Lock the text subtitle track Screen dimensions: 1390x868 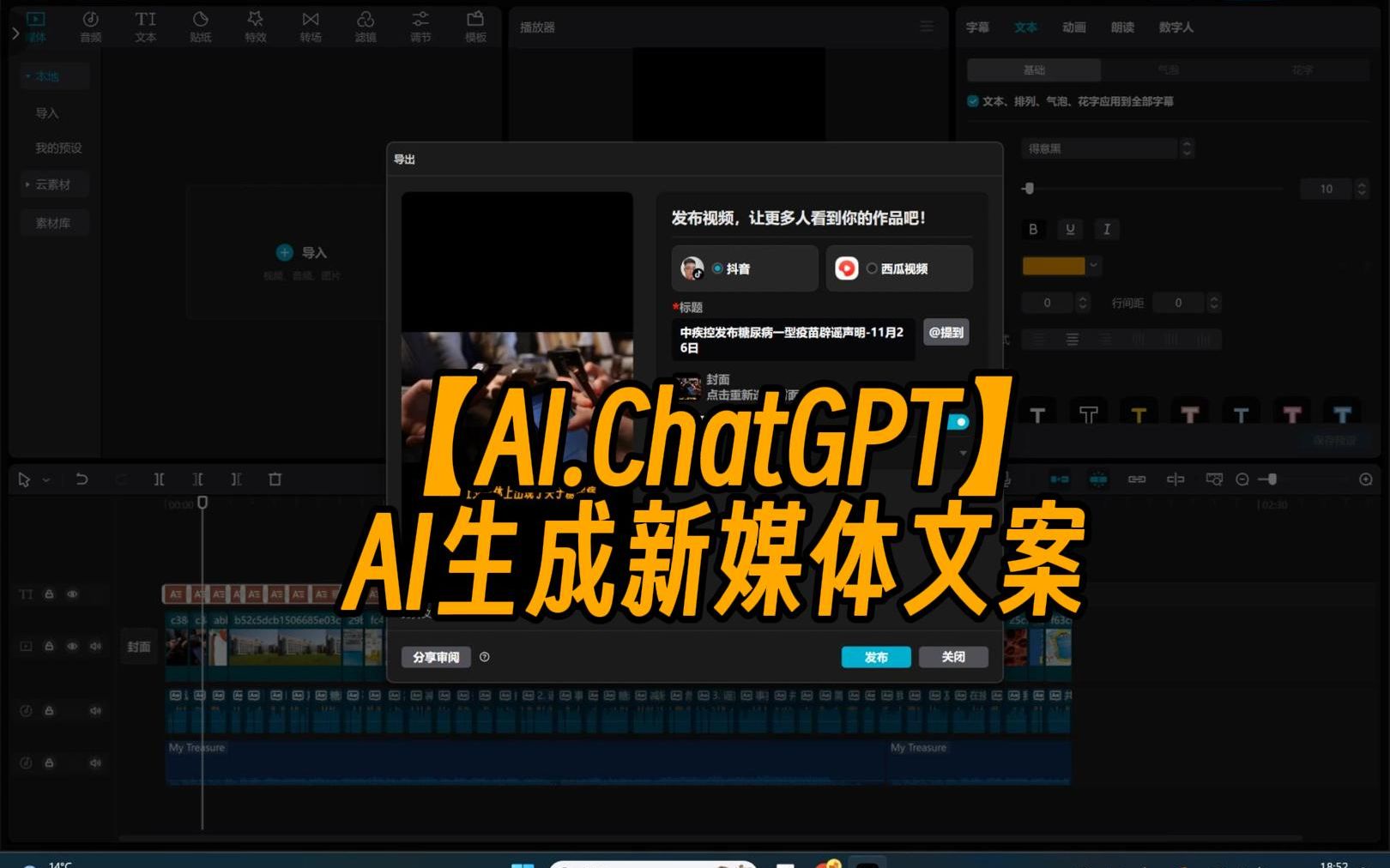(x=50, y=594)
